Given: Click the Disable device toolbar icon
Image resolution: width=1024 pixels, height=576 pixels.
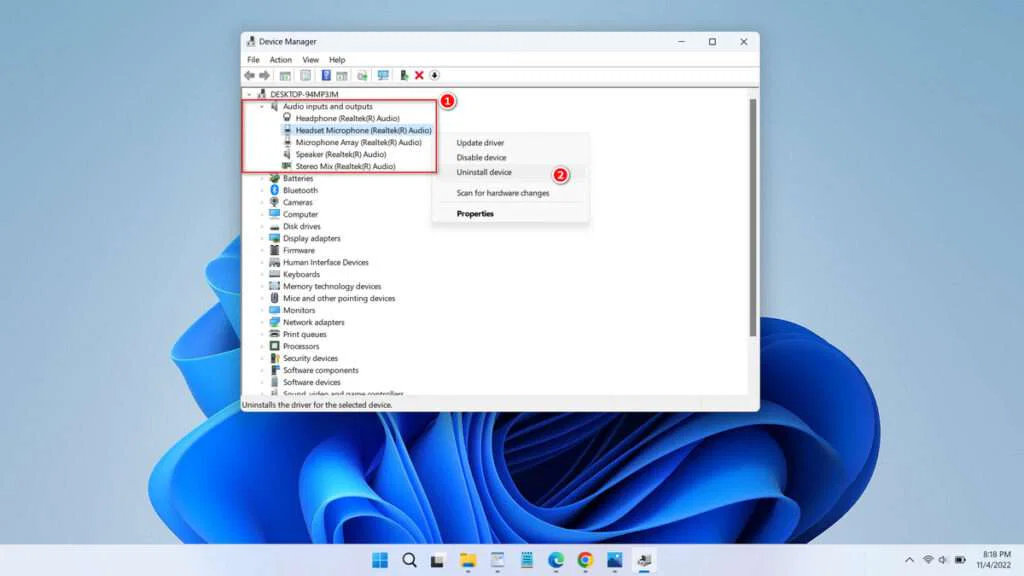Looking at the screenshot, I should (435, 75).
